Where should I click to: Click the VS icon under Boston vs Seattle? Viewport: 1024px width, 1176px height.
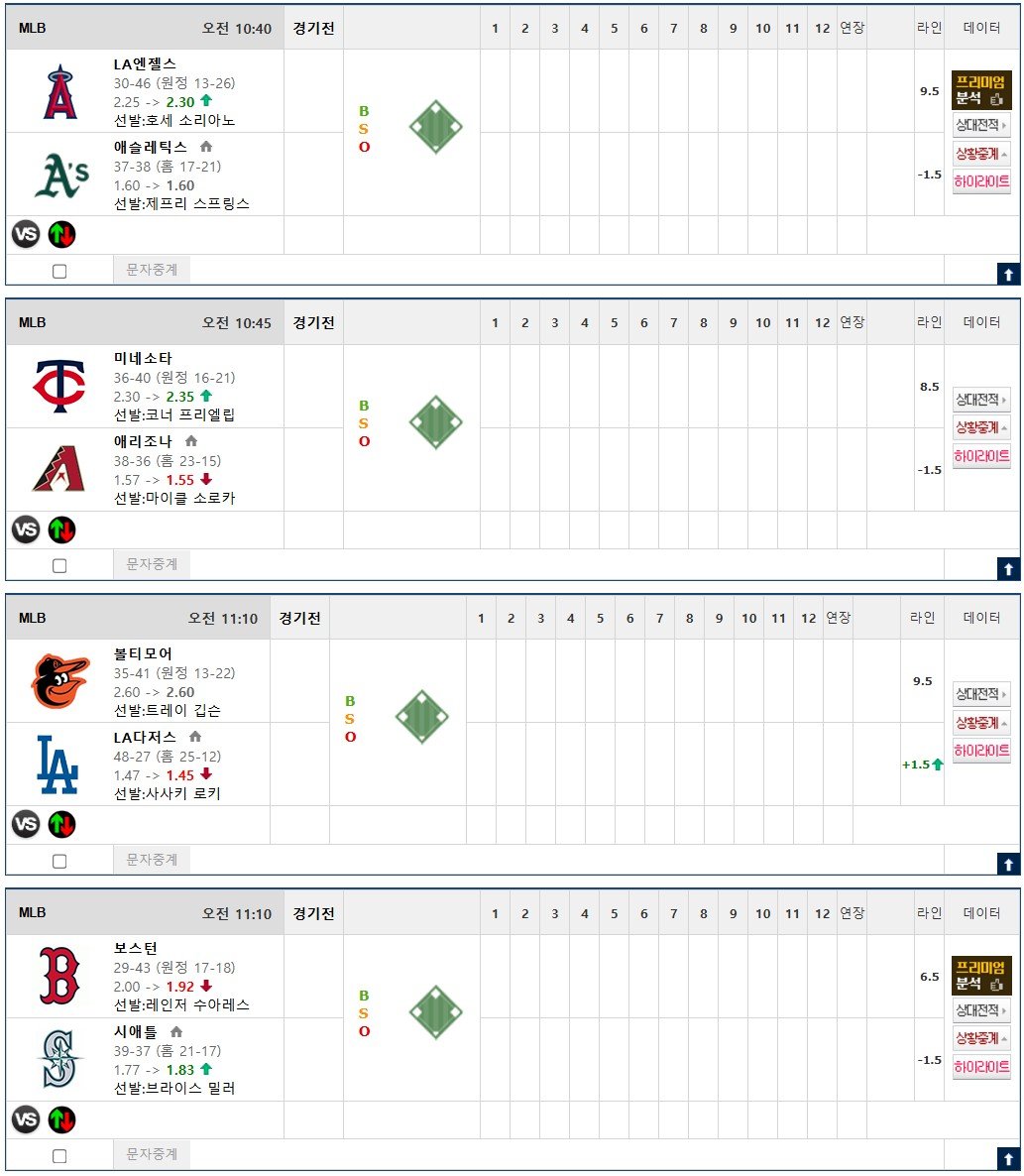26,1119
